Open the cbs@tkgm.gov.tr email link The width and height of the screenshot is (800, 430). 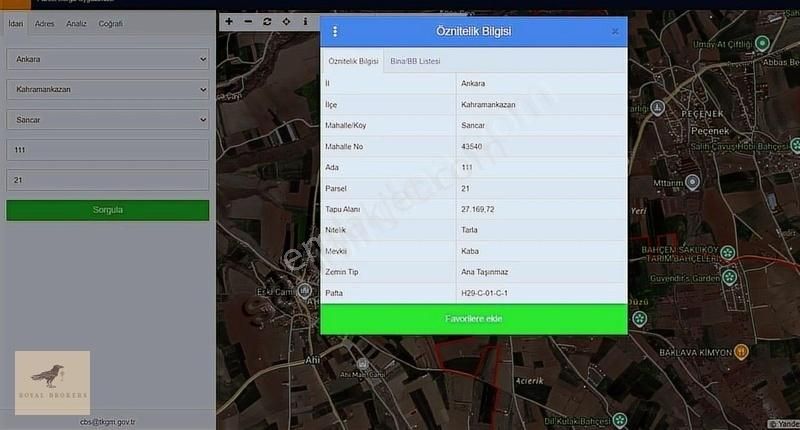point(107,422)
